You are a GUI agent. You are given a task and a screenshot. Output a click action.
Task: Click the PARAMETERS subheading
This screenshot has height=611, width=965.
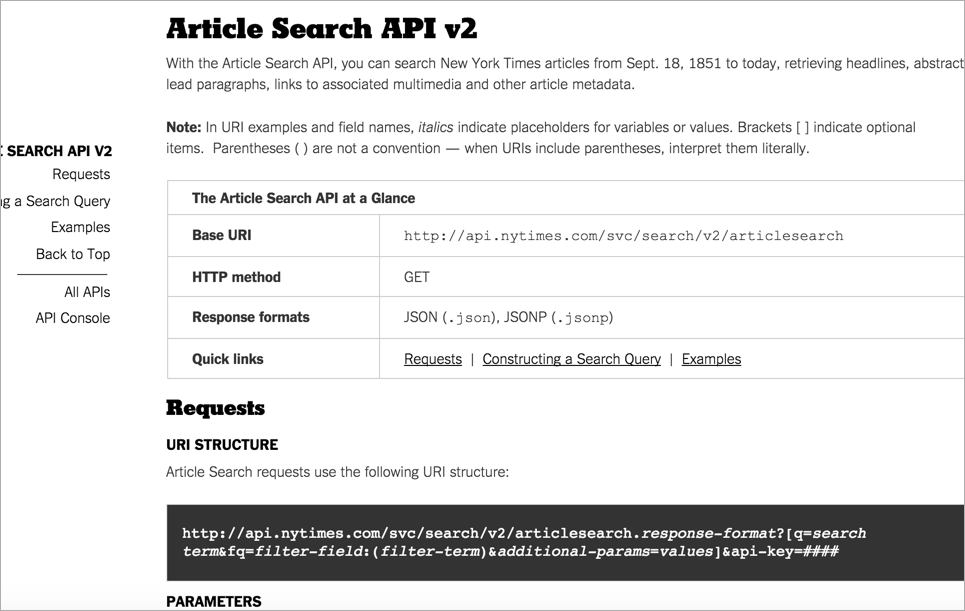[x=214, y=601]
